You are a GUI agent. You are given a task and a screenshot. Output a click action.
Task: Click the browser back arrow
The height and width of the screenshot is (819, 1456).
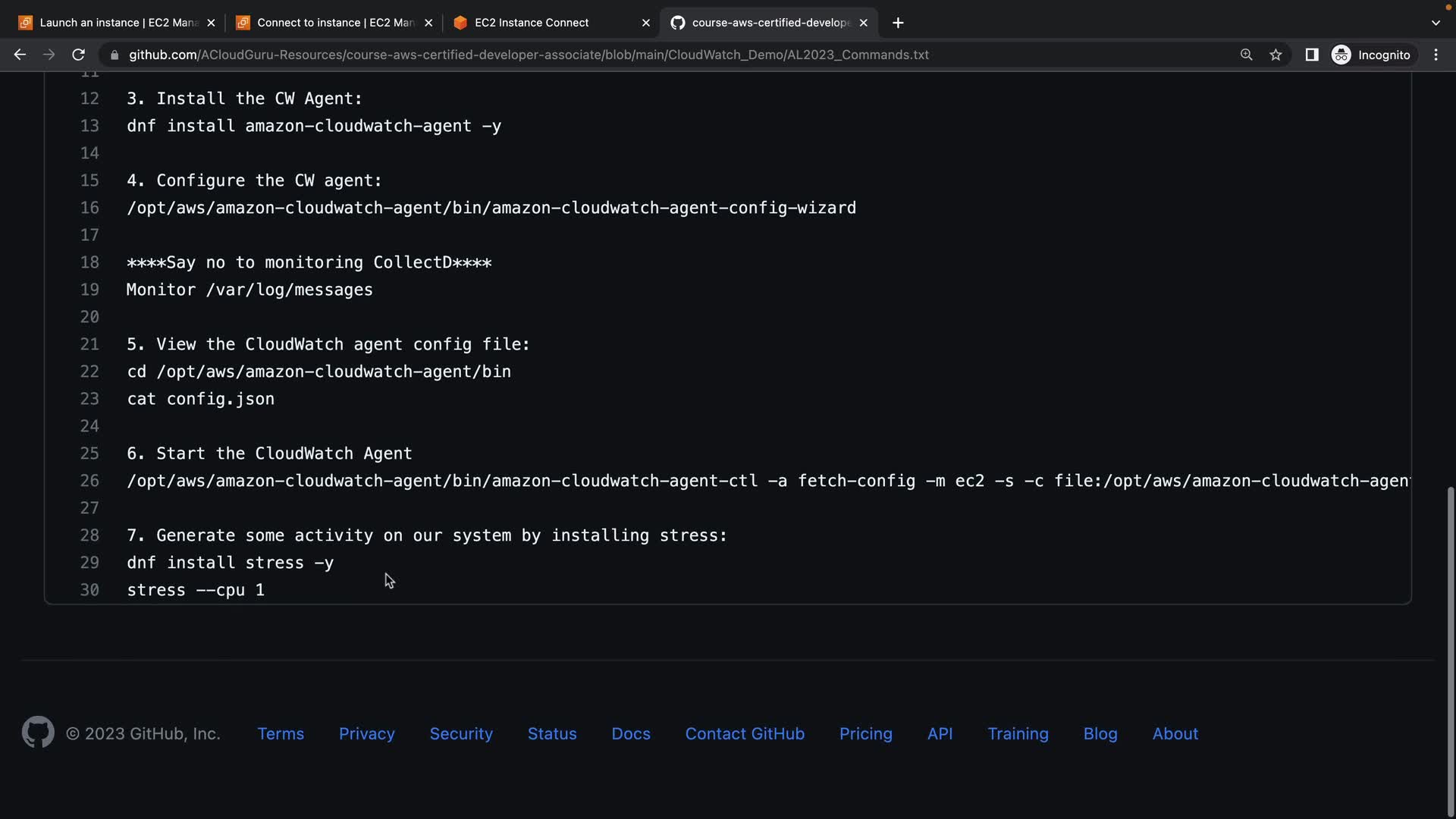[x=20, y=55]
